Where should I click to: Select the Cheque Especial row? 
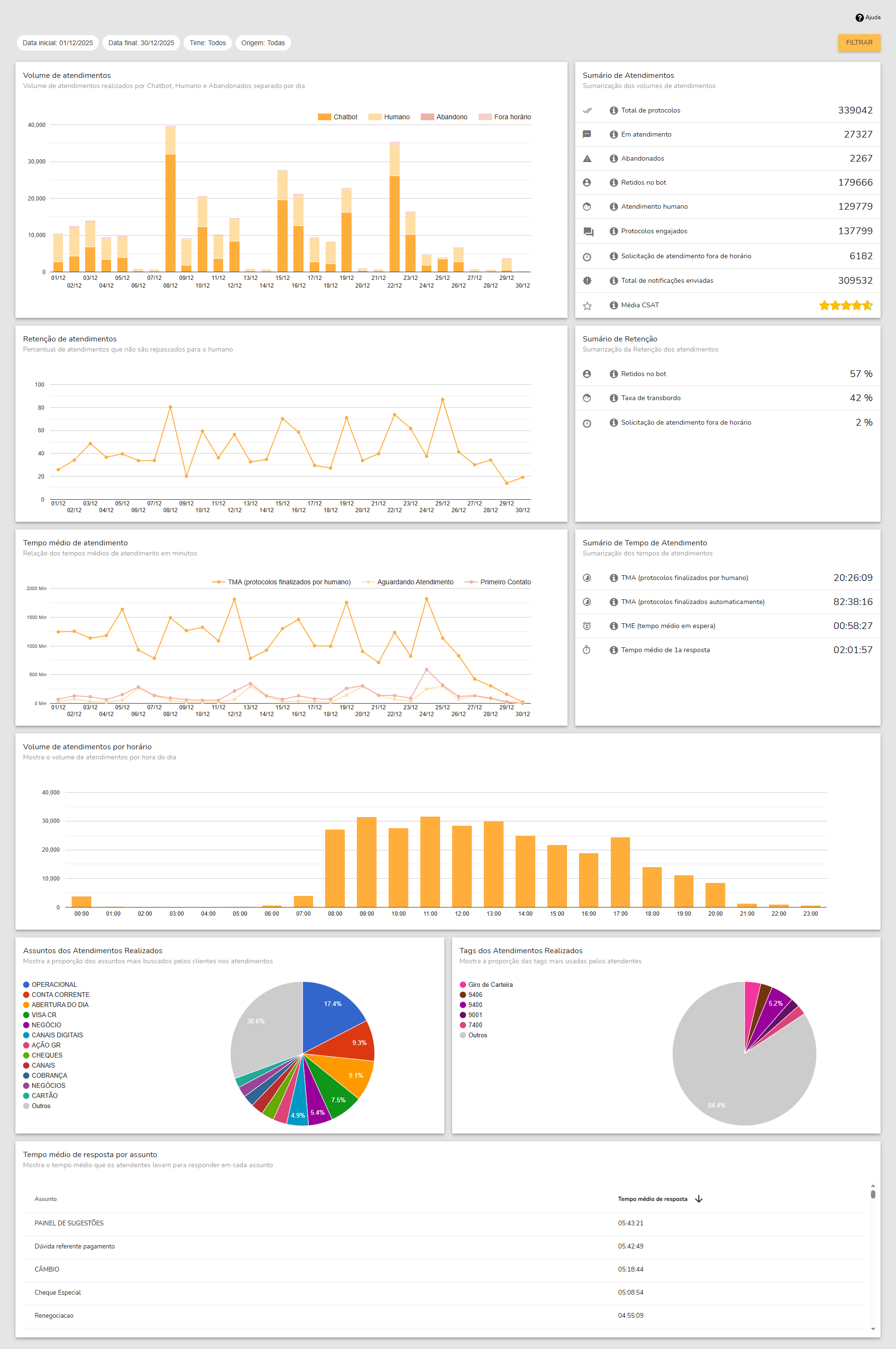pos(444,1292)
